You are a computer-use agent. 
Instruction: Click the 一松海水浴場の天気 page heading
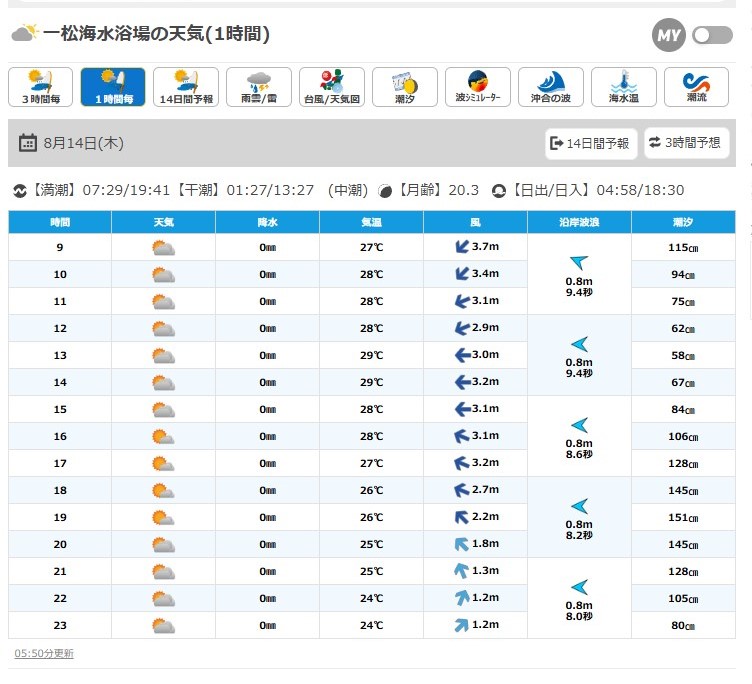click(156, 34)
